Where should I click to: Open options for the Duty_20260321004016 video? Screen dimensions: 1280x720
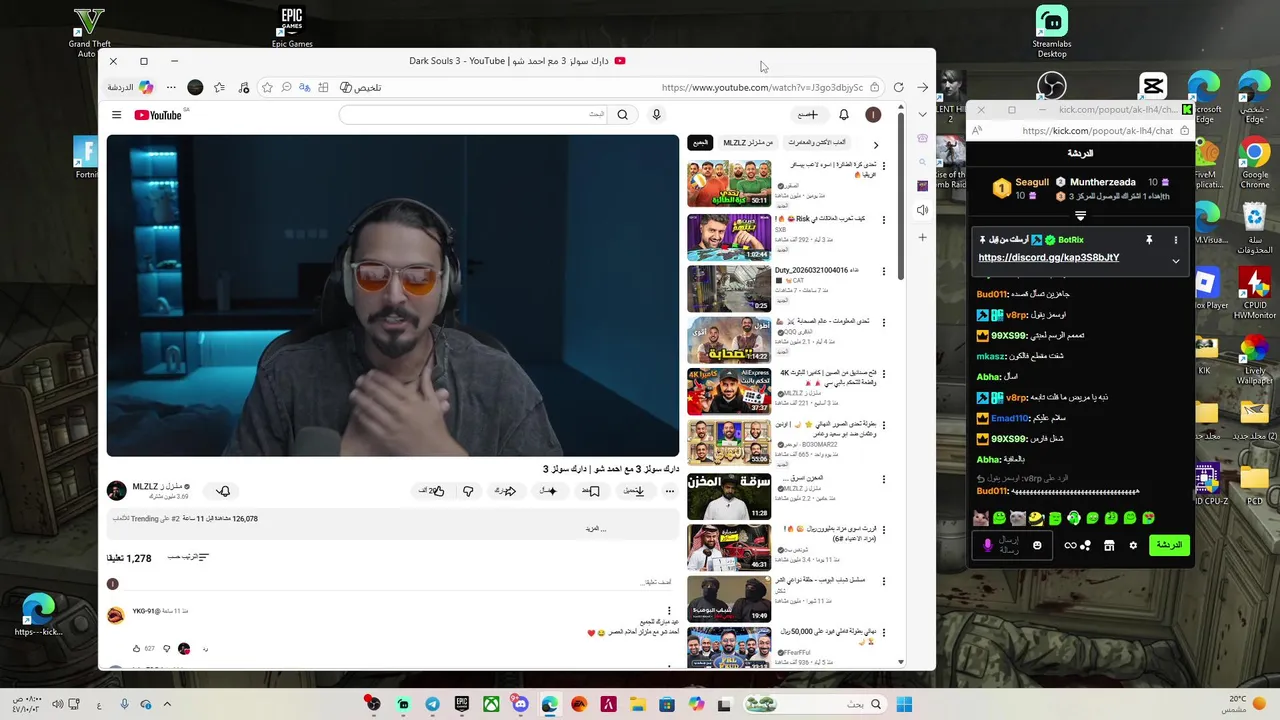pos(883,271)
